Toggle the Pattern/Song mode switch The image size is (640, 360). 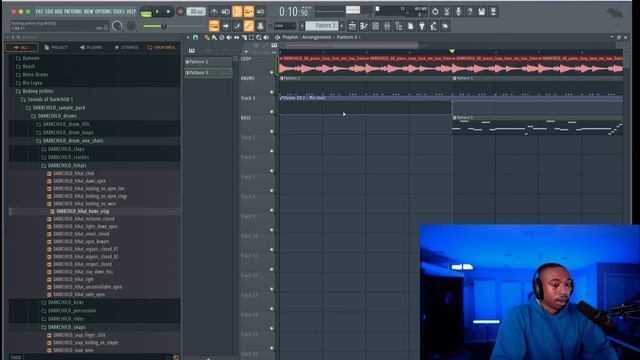point(146,13)
